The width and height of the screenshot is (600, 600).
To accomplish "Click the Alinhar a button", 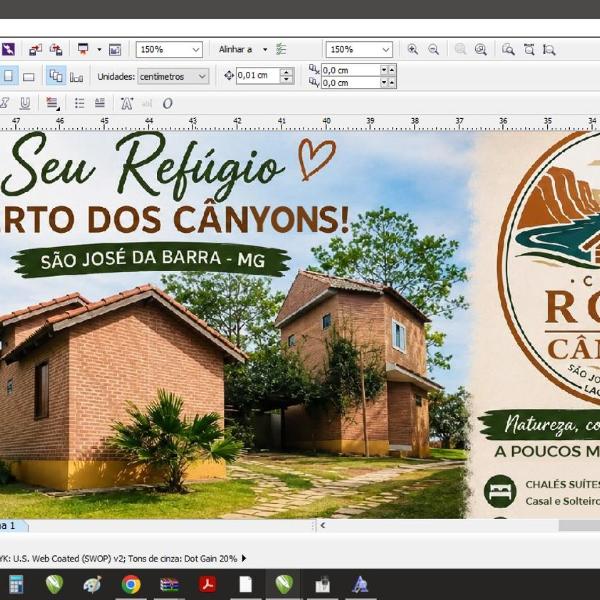I will coord(235,49).
